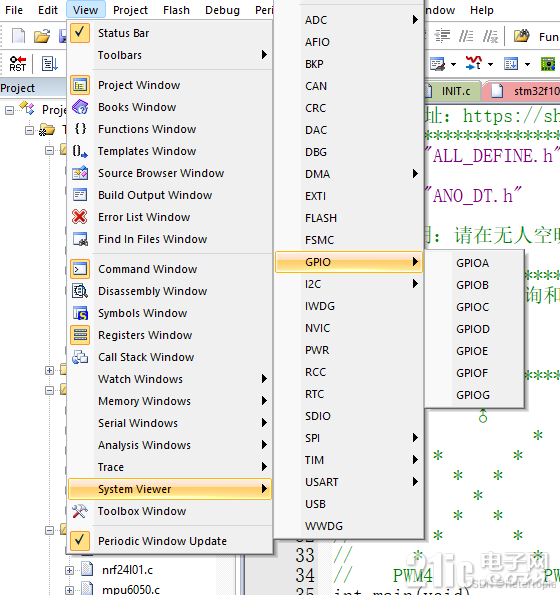This screenshot has width=560, height=595.
Task: Open the DMA peripheral submenu
Action: pos(349,174)
